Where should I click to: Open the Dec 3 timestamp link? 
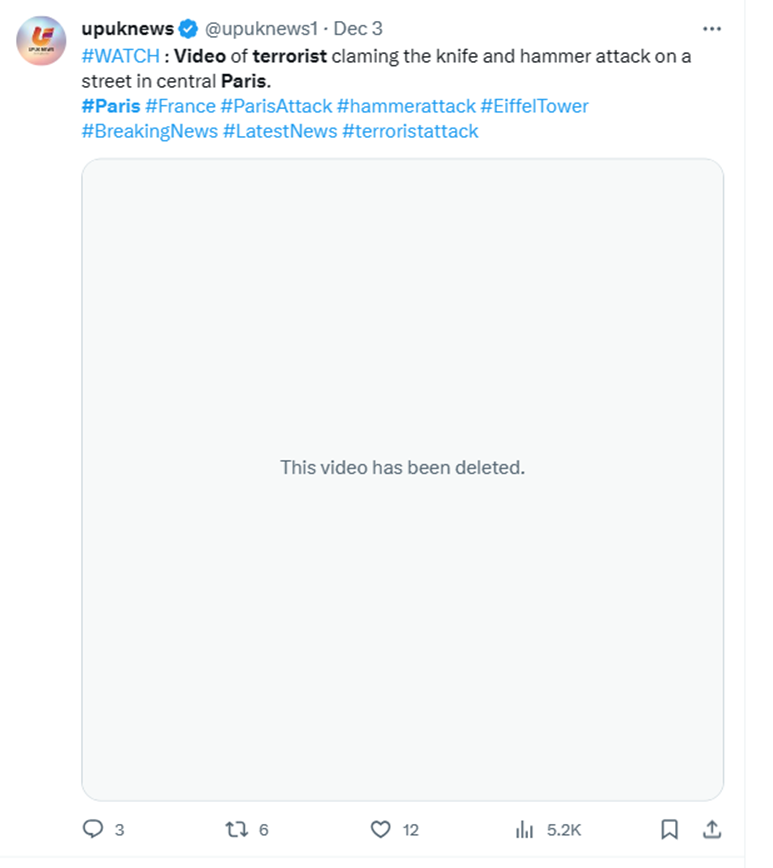(x=358, y=29)
